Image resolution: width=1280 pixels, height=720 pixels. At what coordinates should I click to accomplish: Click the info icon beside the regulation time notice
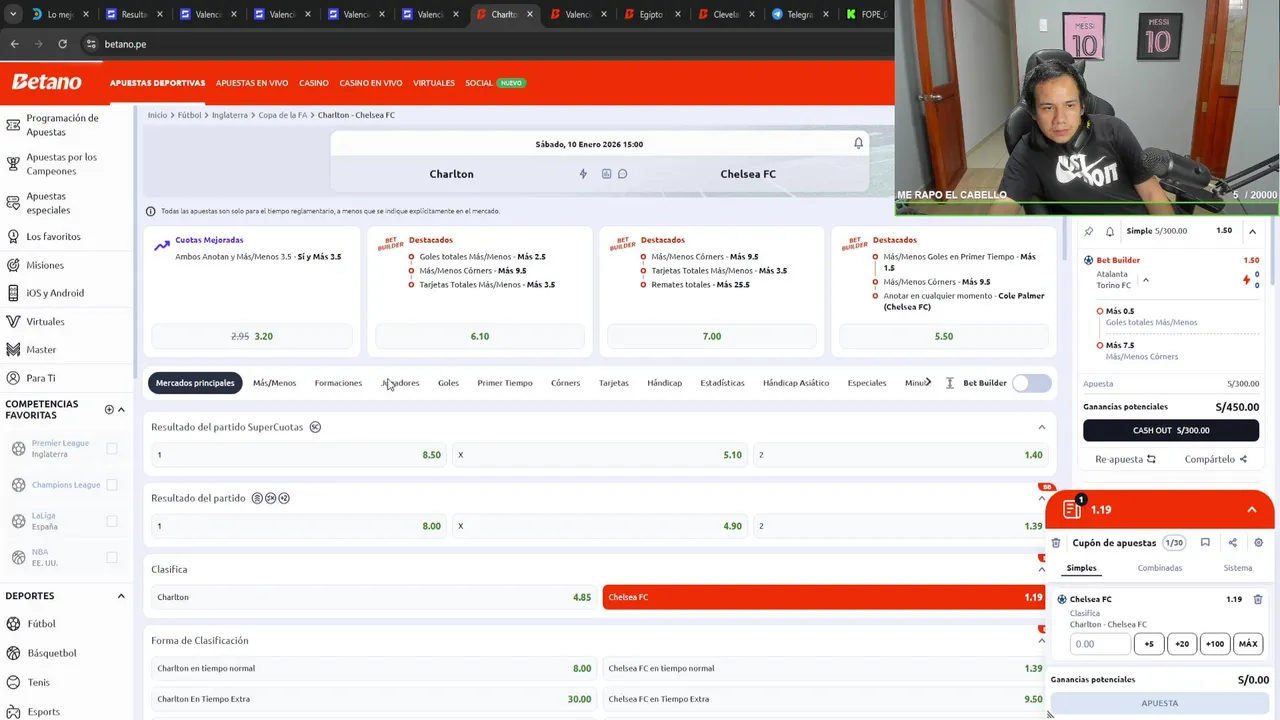click(x=151, y=211)
